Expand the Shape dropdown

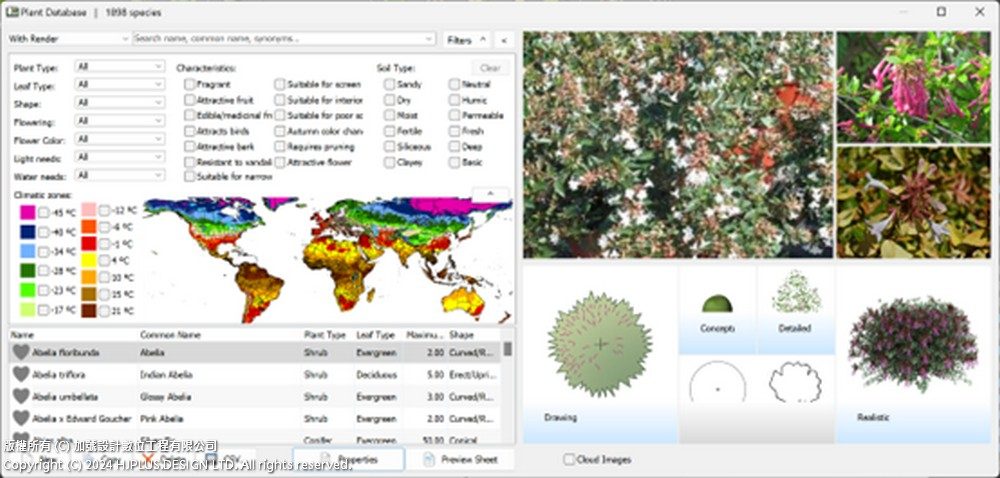pyautogui.click(x=120, y=103)
